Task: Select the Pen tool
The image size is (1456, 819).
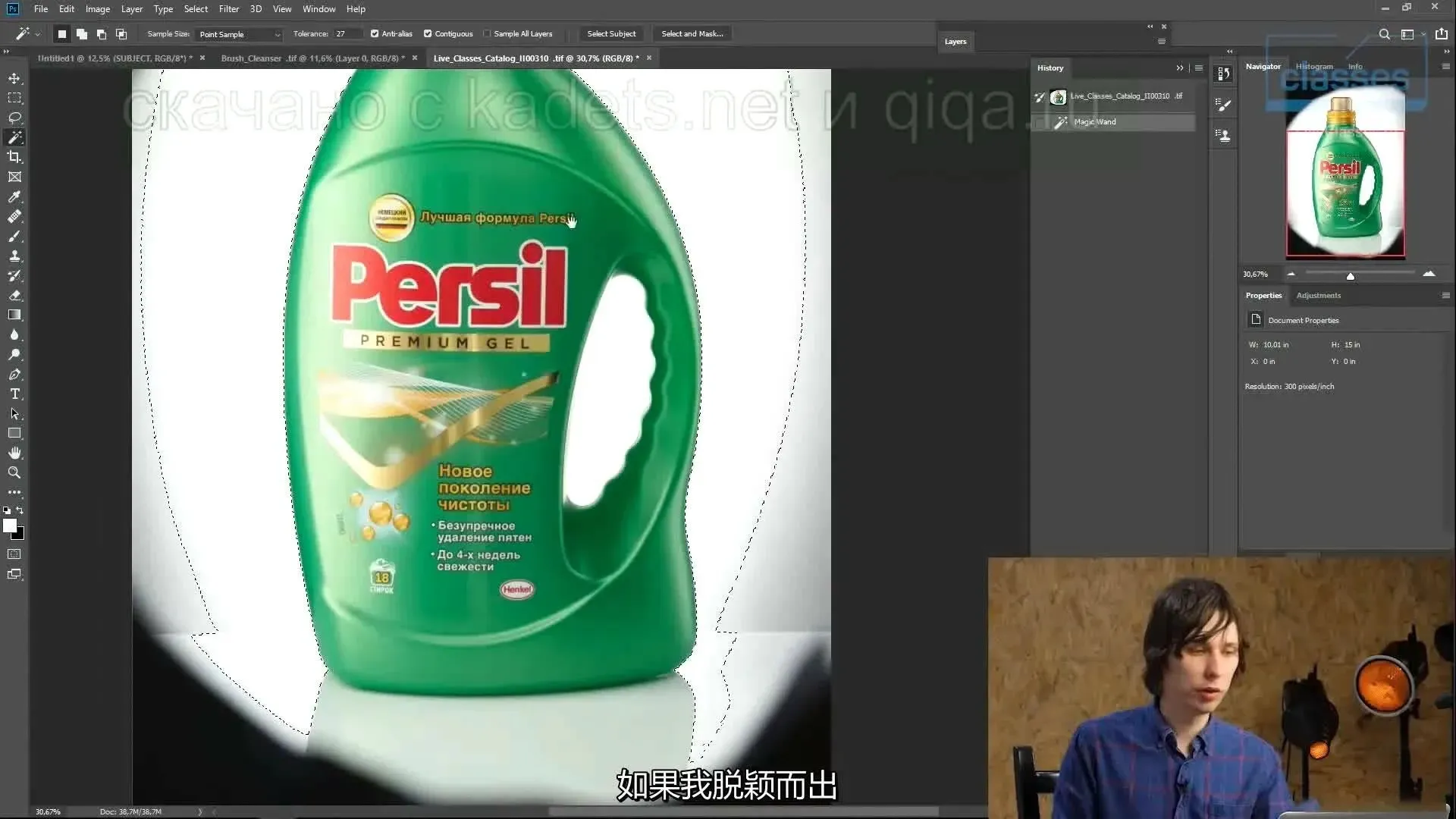Action: click(x=14, y=374)
